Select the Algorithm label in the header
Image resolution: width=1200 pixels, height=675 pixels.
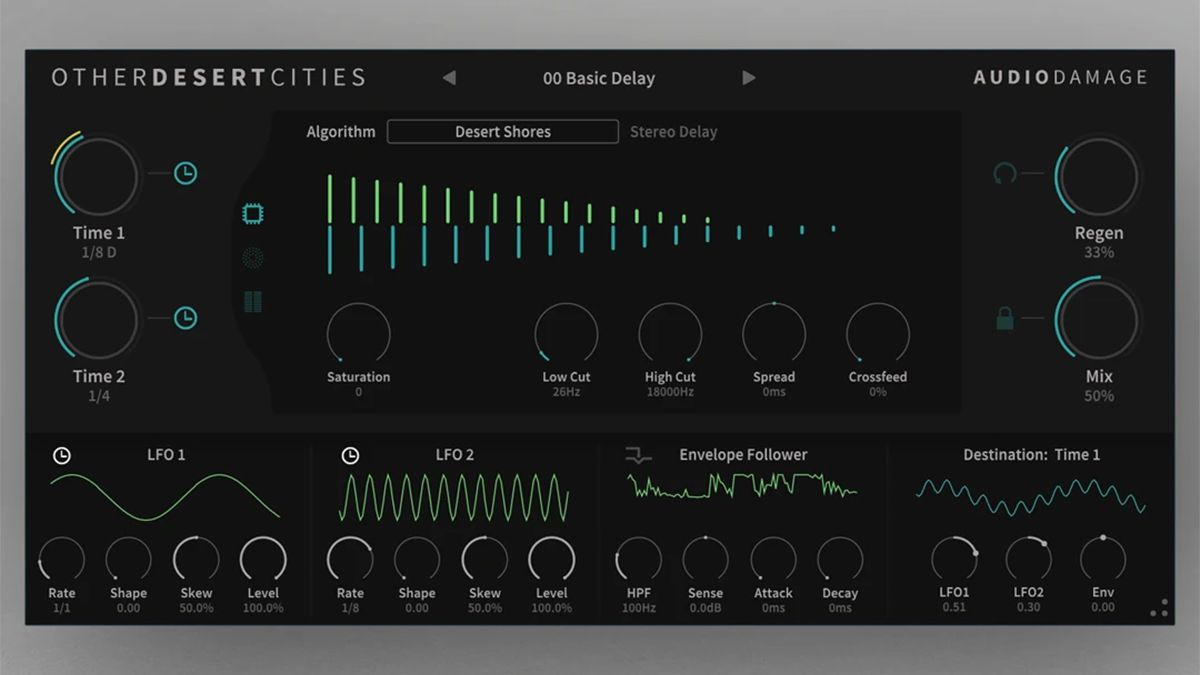tap(340, 131)
